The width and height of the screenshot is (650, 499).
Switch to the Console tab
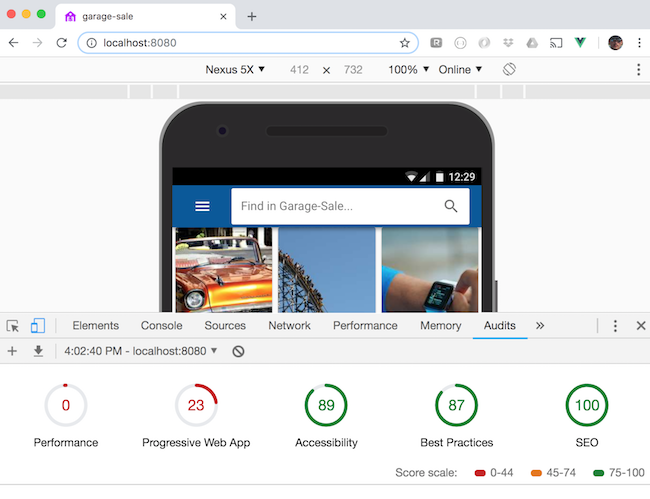162,326
